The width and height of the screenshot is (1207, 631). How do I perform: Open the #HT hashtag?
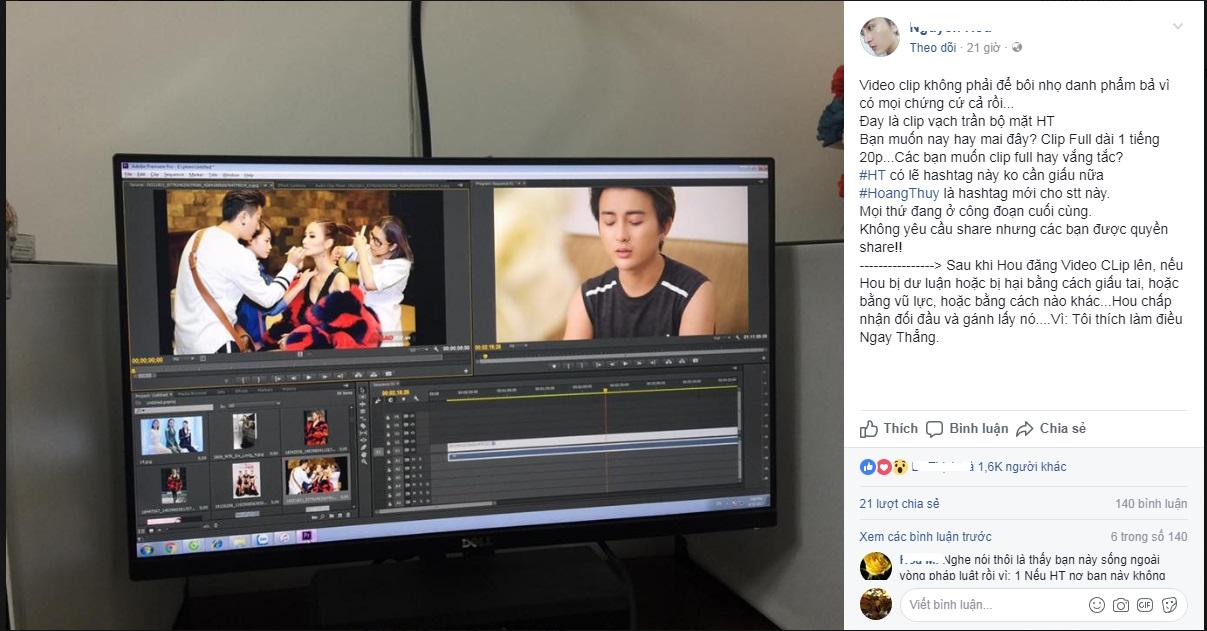point(872,175)
